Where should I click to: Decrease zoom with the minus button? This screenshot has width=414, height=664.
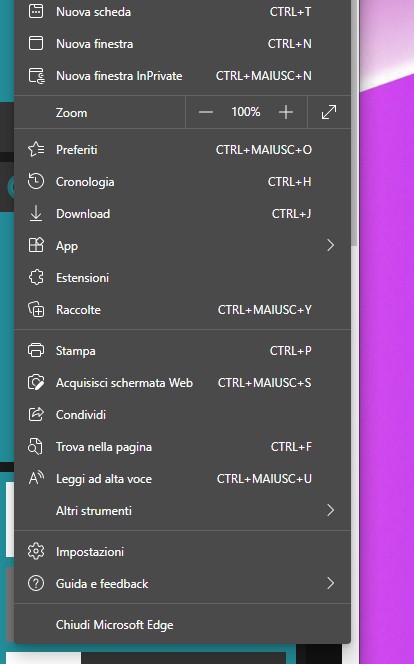point(206,112)
